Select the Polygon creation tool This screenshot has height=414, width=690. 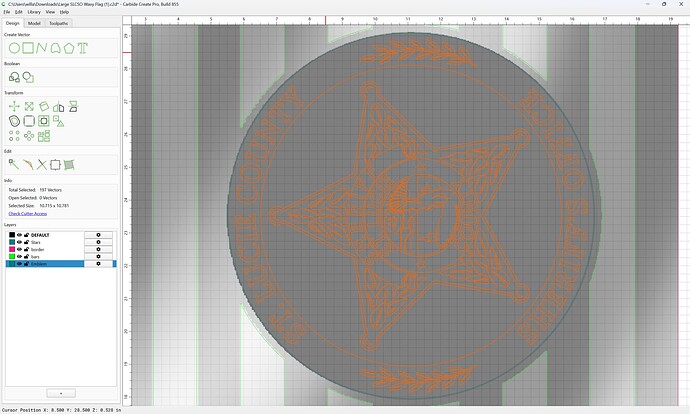(x=69, y=48)
